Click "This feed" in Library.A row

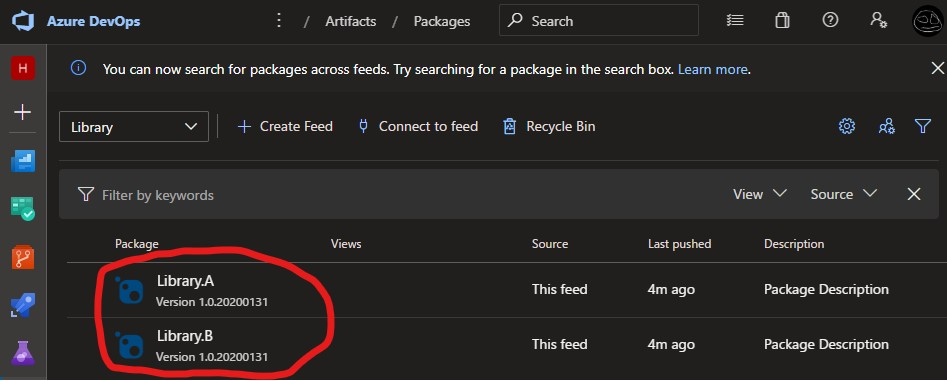pyautogui.click(x=559, y=290)
